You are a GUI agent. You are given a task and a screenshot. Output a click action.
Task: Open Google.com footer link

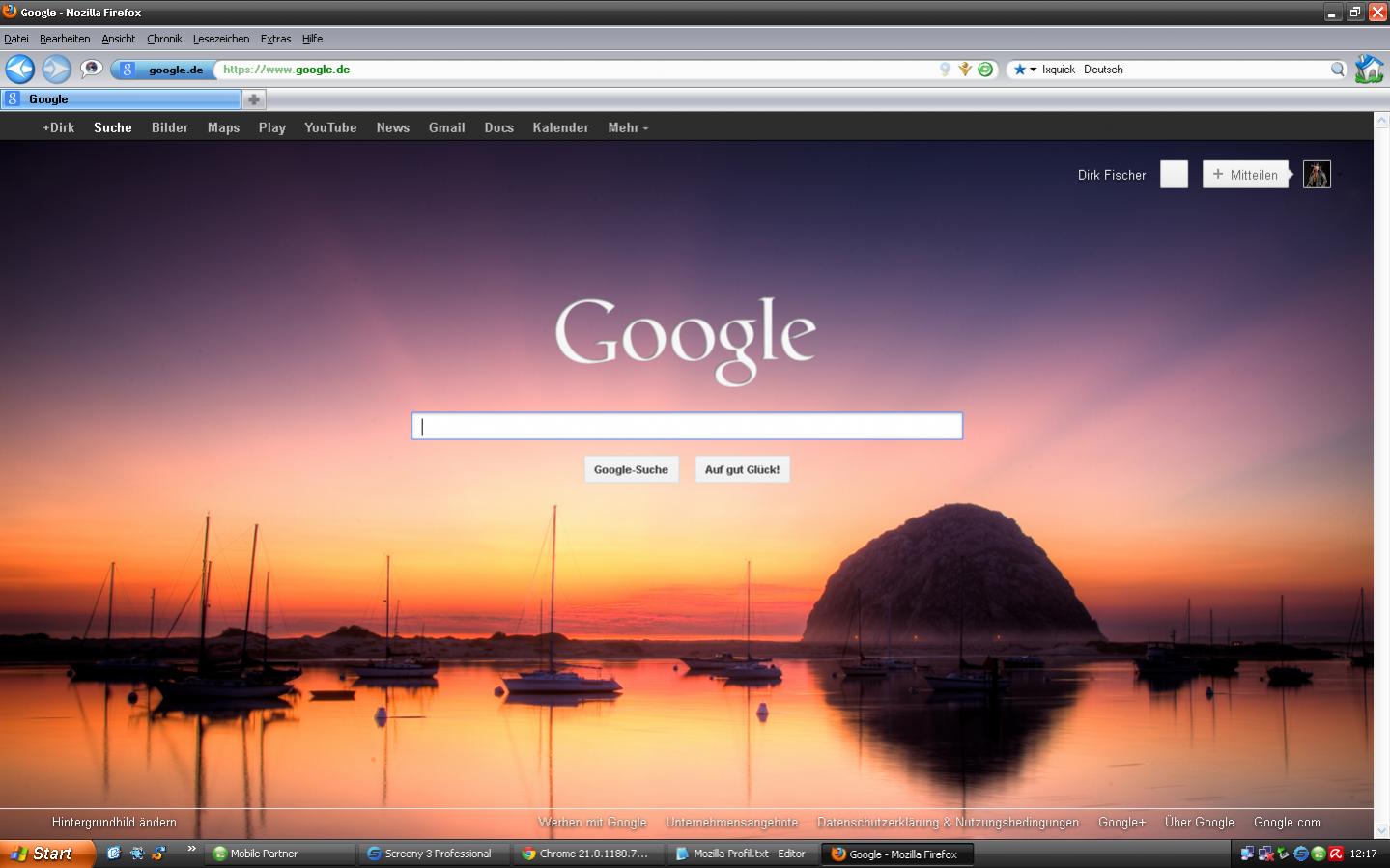point(1288,823)
